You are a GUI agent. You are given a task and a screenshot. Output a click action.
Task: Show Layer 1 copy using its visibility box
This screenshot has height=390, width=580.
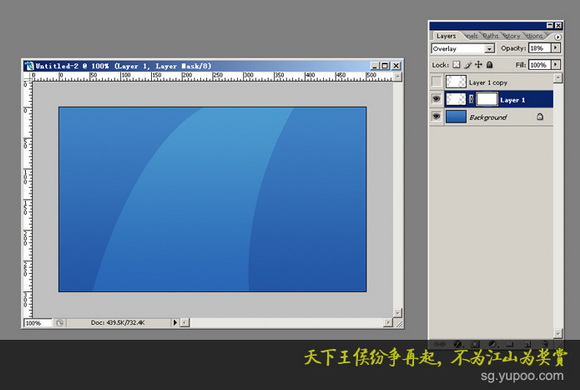(x=437, y=82)
